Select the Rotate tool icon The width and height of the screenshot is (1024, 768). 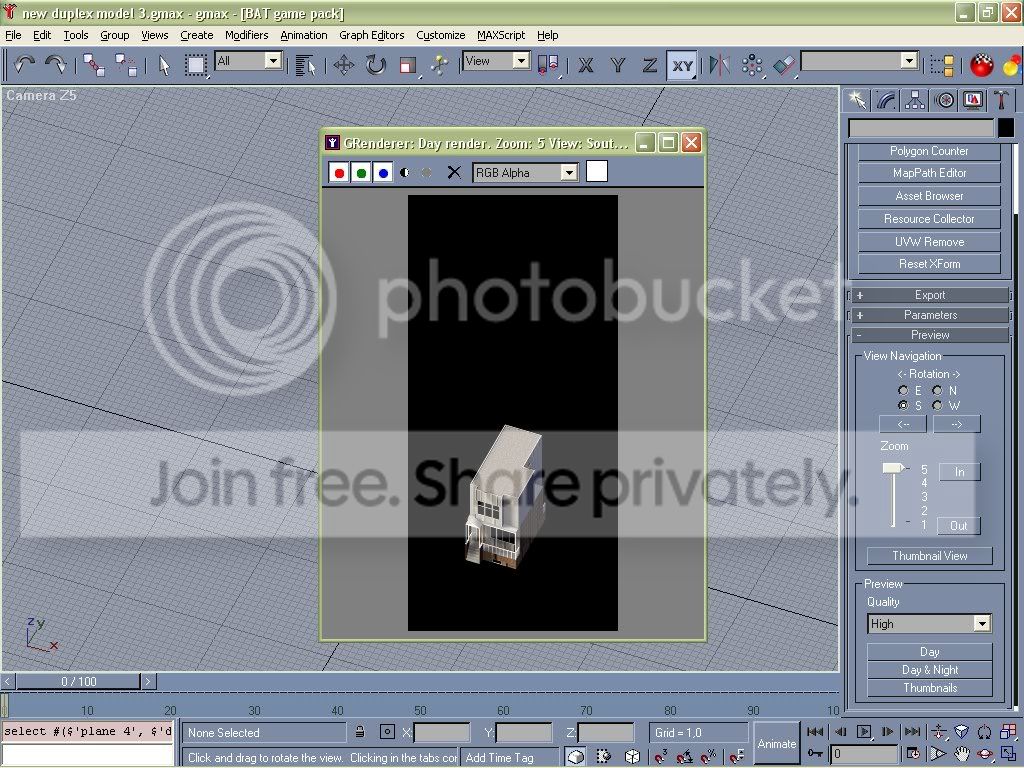(x=376, y=65)
